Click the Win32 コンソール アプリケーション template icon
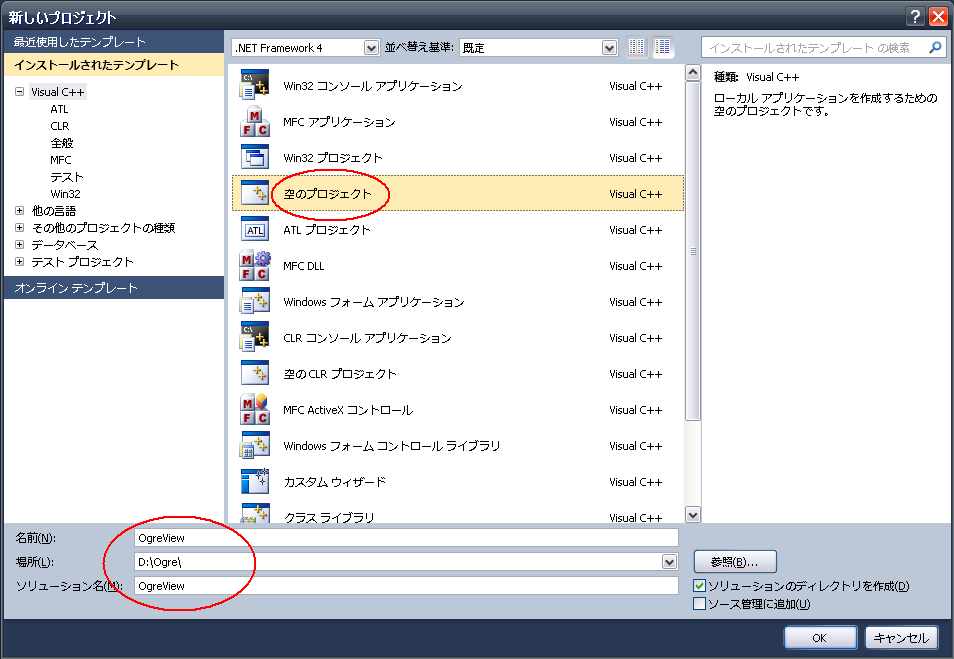This screenshot has width=954, height=659. coord(254,85)
